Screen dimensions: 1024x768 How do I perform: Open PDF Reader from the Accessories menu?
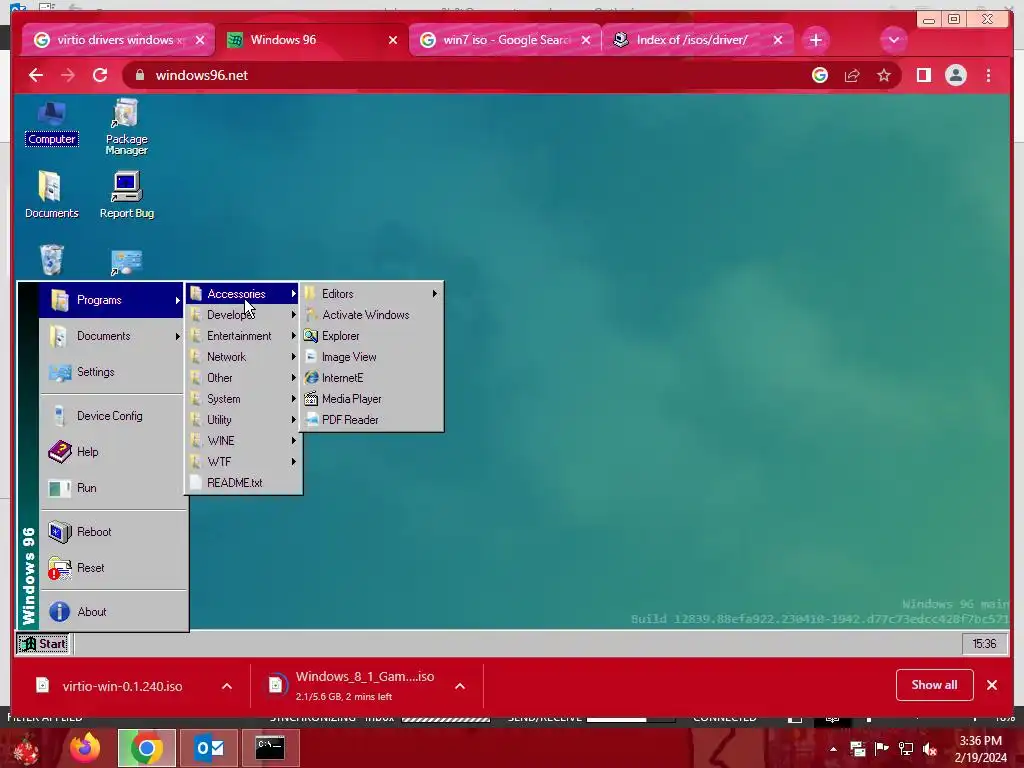[372, 419]
